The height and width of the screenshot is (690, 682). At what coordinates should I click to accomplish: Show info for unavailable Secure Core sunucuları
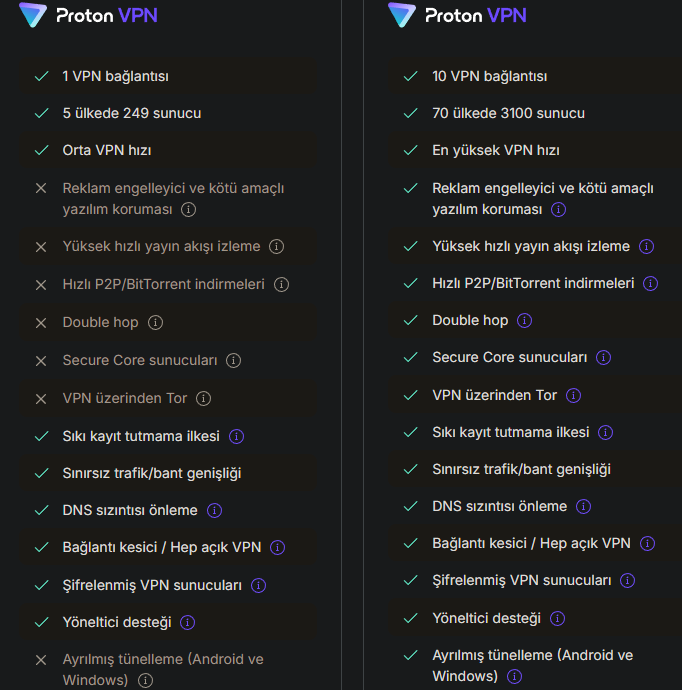click(x=233, y=360)
